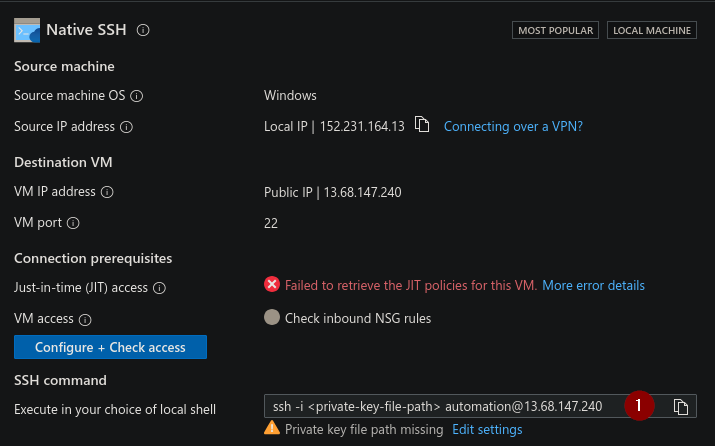The width and height of the screenshot is (715, 446).
Task: Click the Destination VM section heading
Action: coord(63,162)
